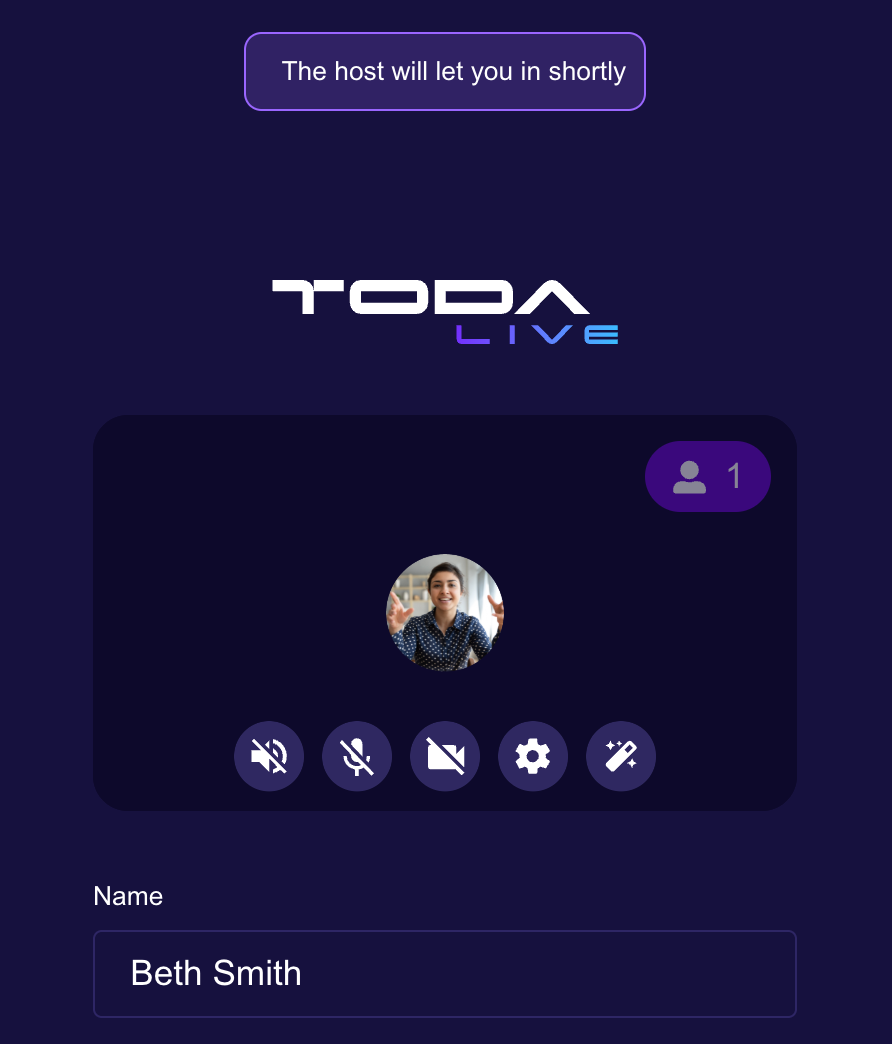The width and height of the screenshot is (892, 1044).
Task: Click the person icon in participant badge
Action: [x=689, y=477]
